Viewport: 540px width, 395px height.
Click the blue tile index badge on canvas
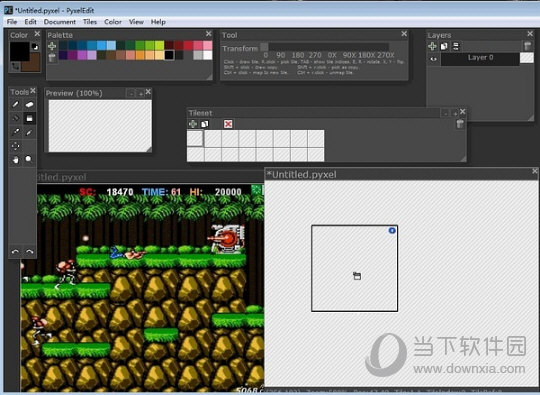(x=392, y=230)
